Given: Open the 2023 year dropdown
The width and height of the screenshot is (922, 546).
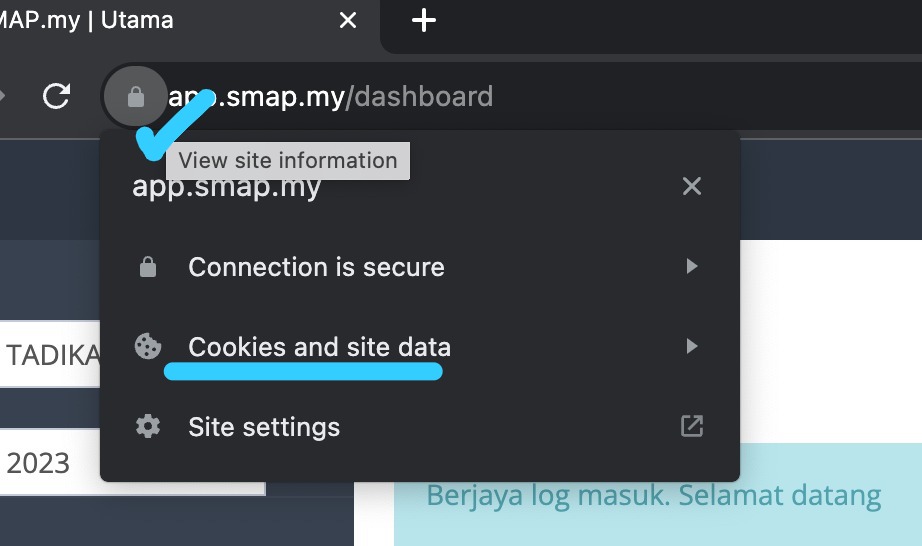Looking at the screenshot, I should [132, 462].
